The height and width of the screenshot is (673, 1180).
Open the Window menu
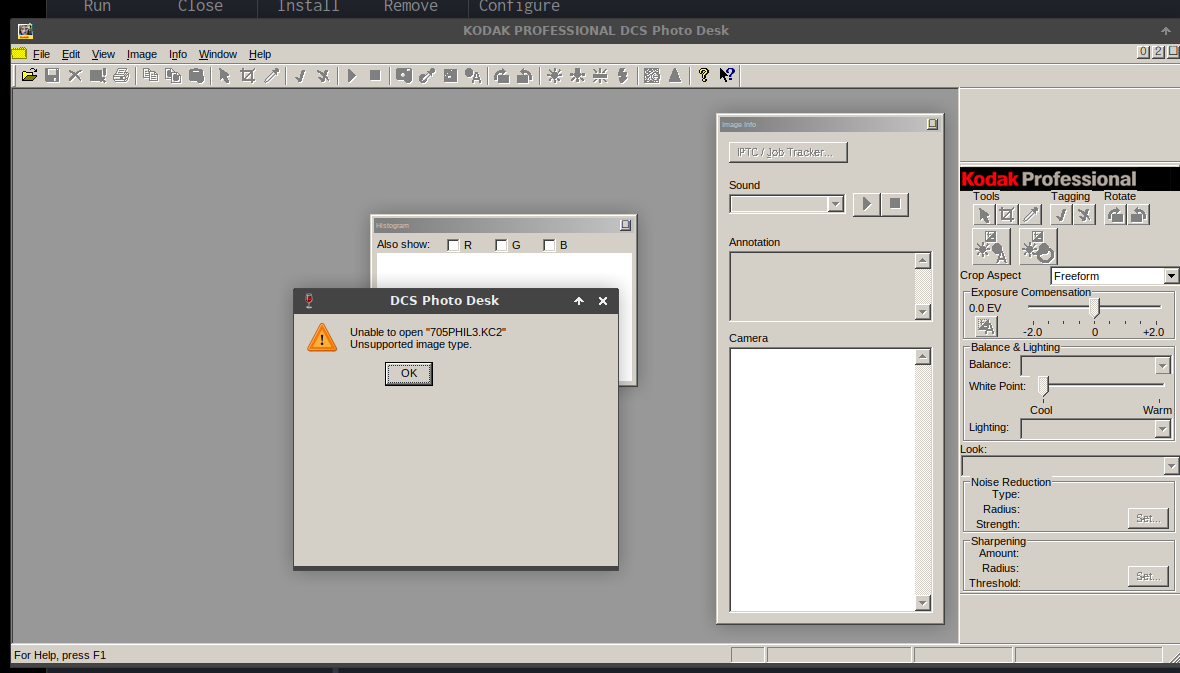click(217, 54)
